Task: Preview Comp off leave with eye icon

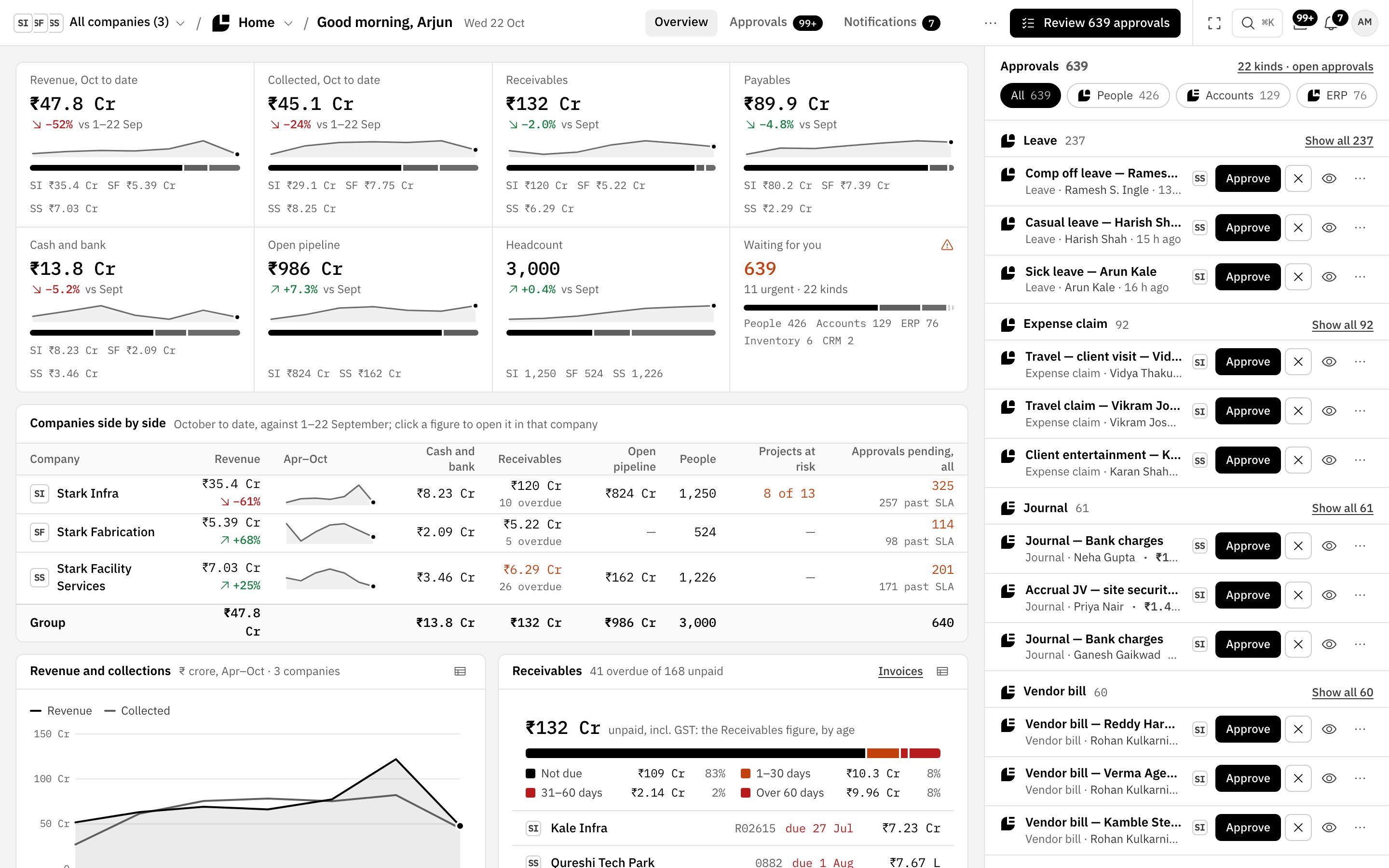Action: [x=1329, y=178]
